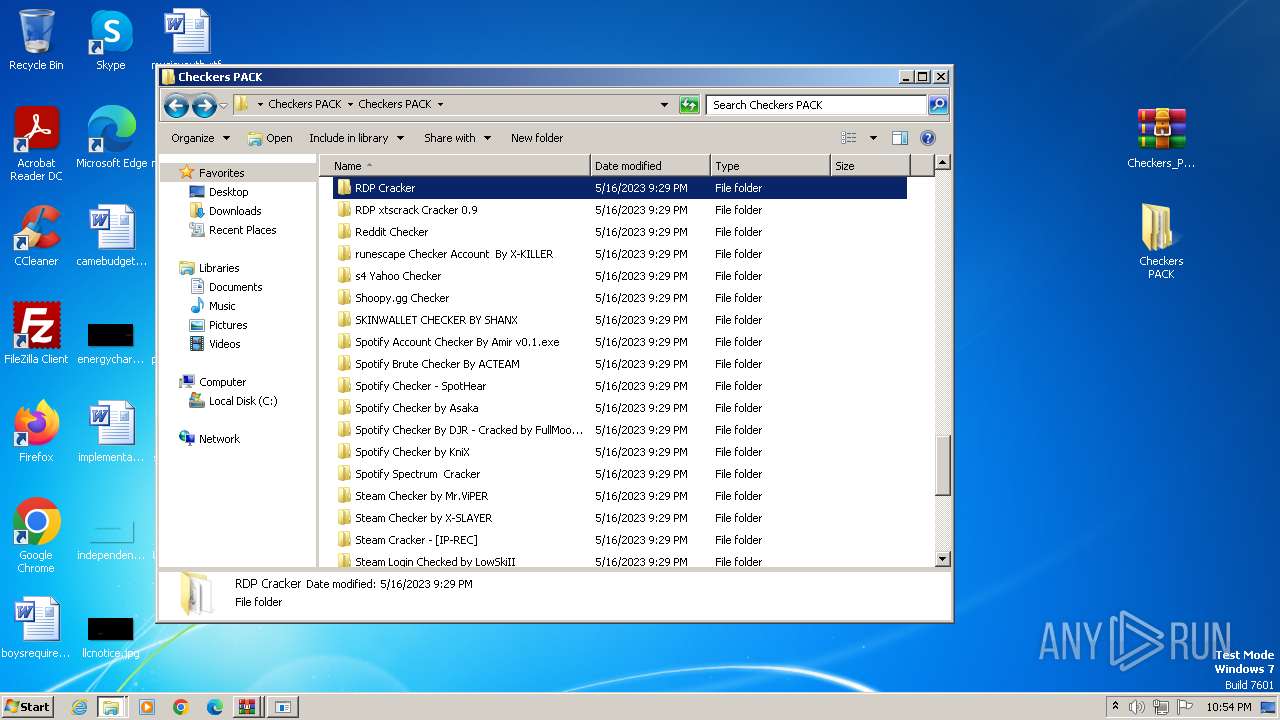The image size is (1280, 720).
Task: Click the Google Chrome desktop icon
Action: tap(36, 536)
